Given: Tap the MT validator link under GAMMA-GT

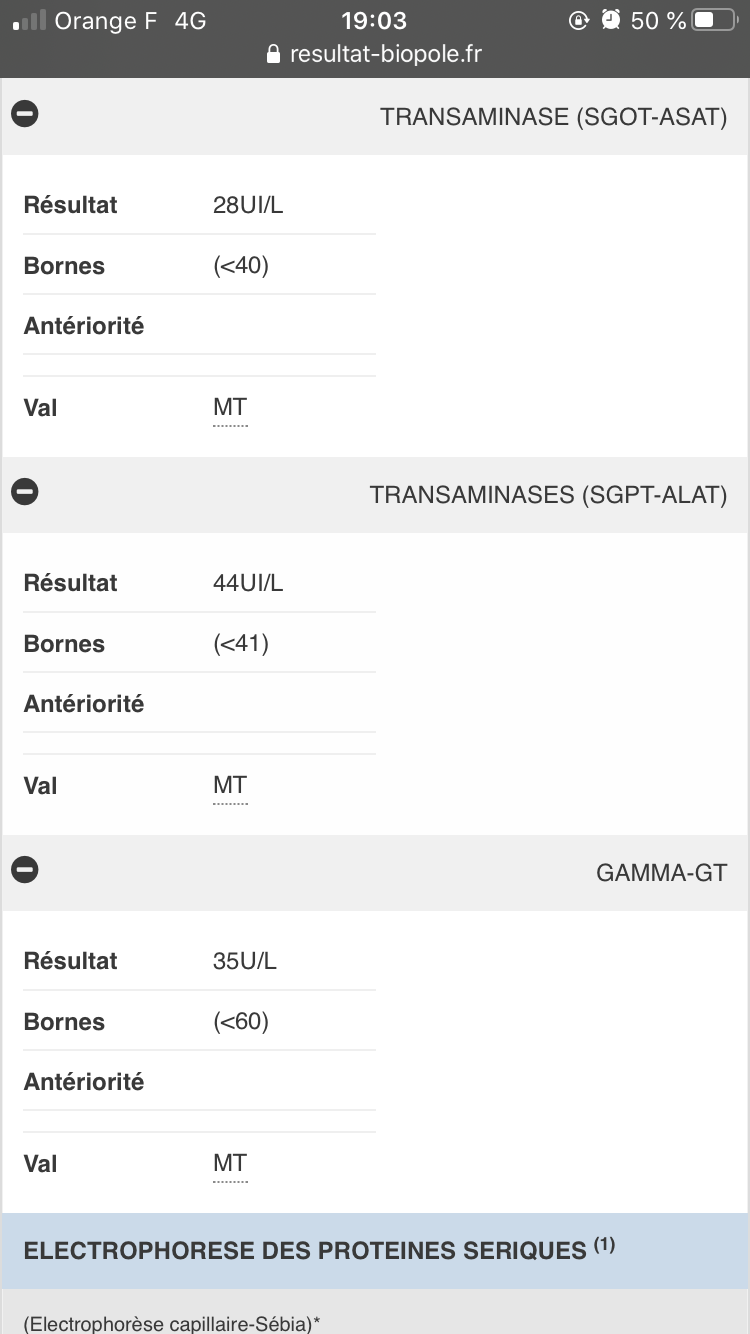Looking at the screenshot, I should tap(230, 1164).
